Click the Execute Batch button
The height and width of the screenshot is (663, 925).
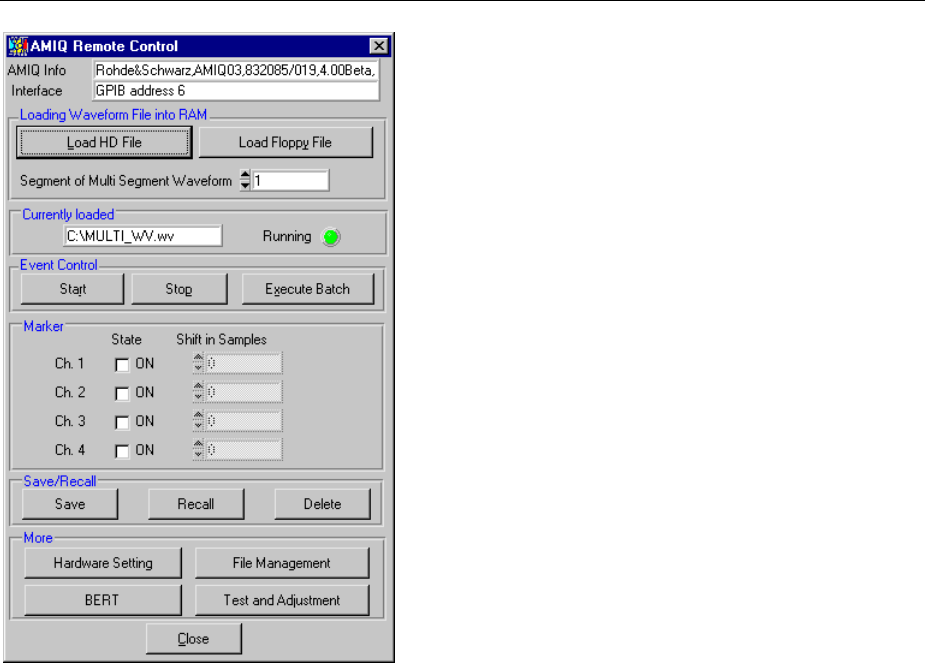tap(307, 289)
